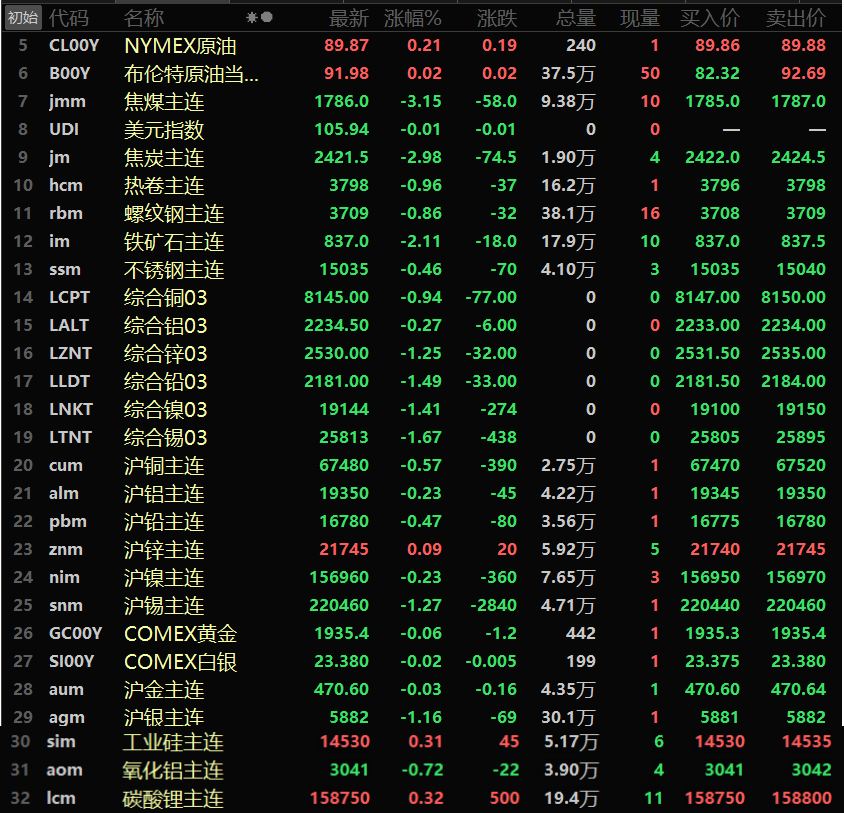Click the 卖出价 column header
This screenshot has height=813, width=844.
pyautogui.click(x=796, y=18)
